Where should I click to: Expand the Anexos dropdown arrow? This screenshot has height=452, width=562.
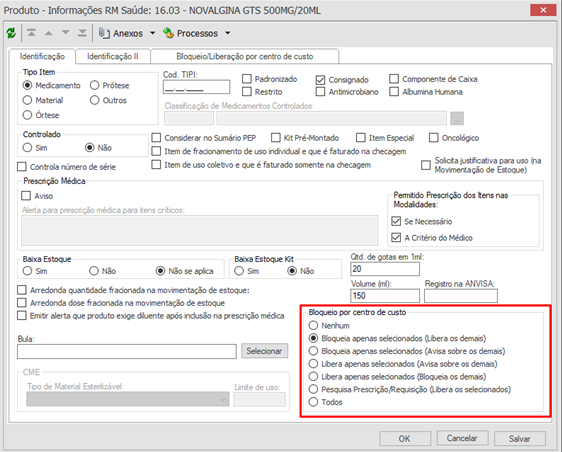tap(152, 33)
